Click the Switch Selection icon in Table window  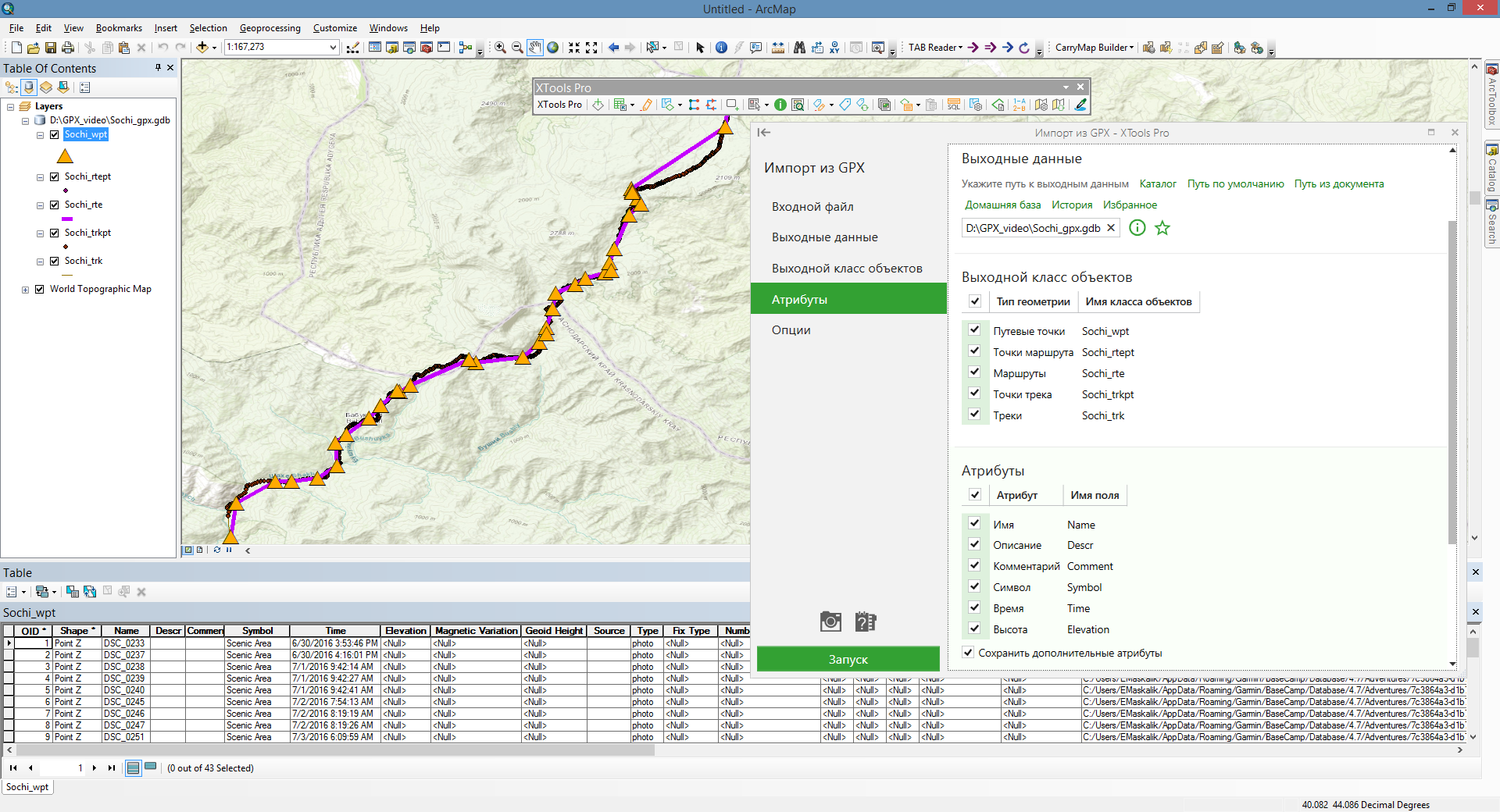90,592
